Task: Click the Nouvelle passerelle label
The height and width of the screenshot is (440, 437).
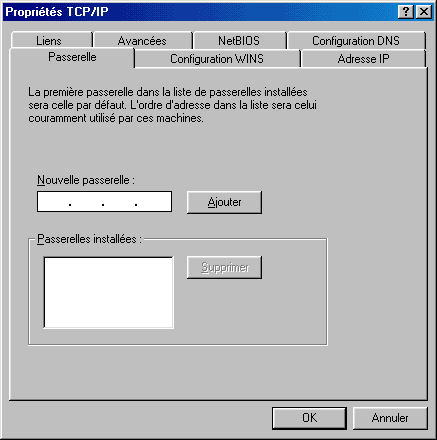Action: (86, 180)
